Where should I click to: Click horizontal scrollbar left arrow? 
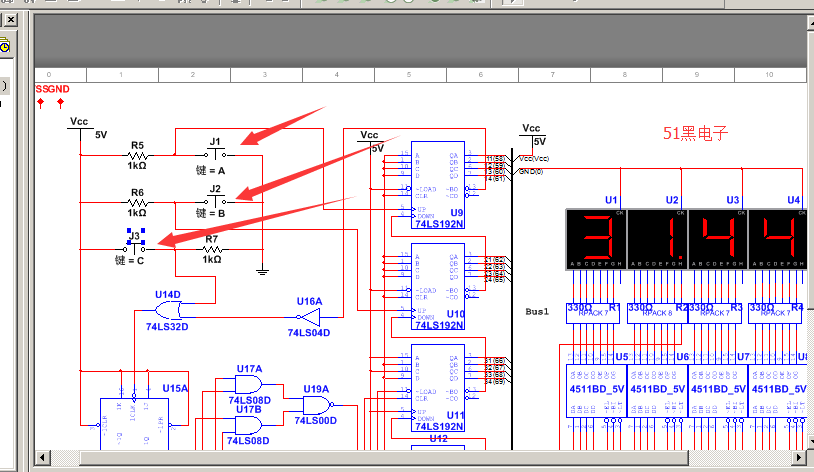point(43,458)
